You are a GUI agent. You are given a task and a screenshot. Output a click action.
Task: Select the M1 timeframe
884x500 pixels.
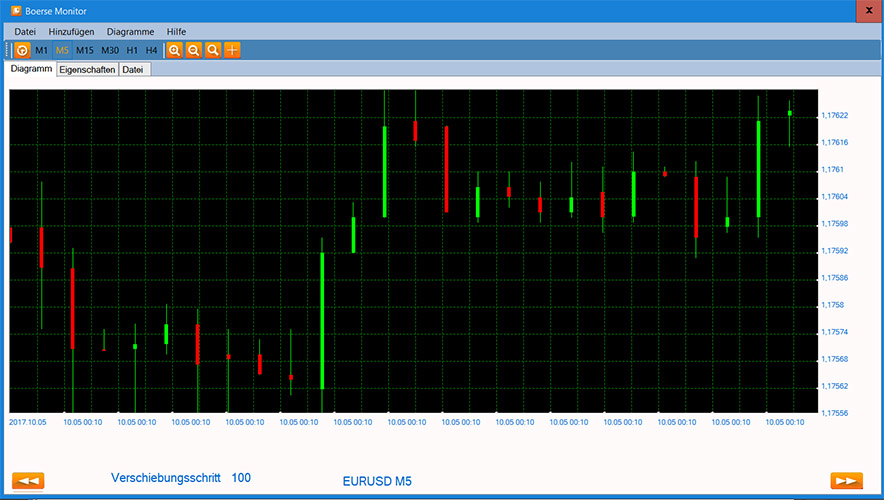coord(41,50)
